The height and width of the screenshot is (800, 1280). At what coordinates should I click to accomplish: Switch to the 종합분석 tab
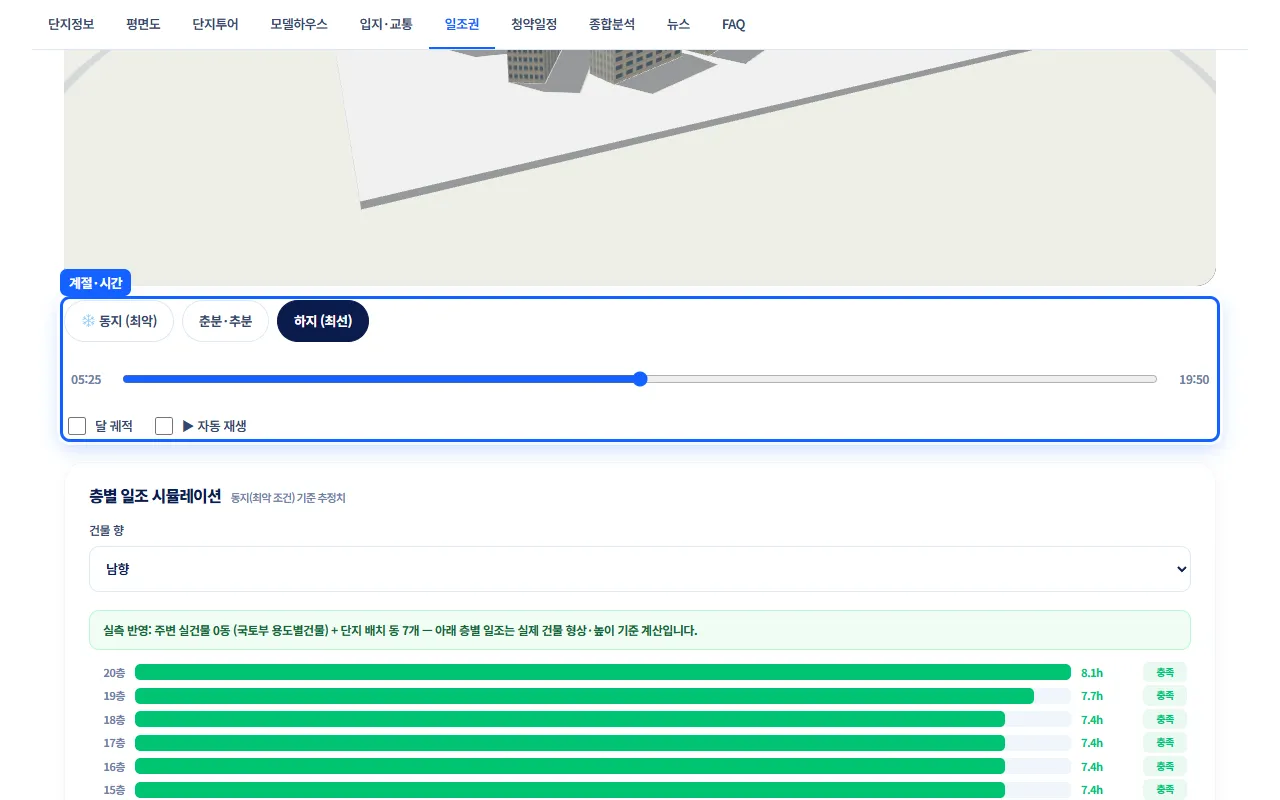pos(612,24)
